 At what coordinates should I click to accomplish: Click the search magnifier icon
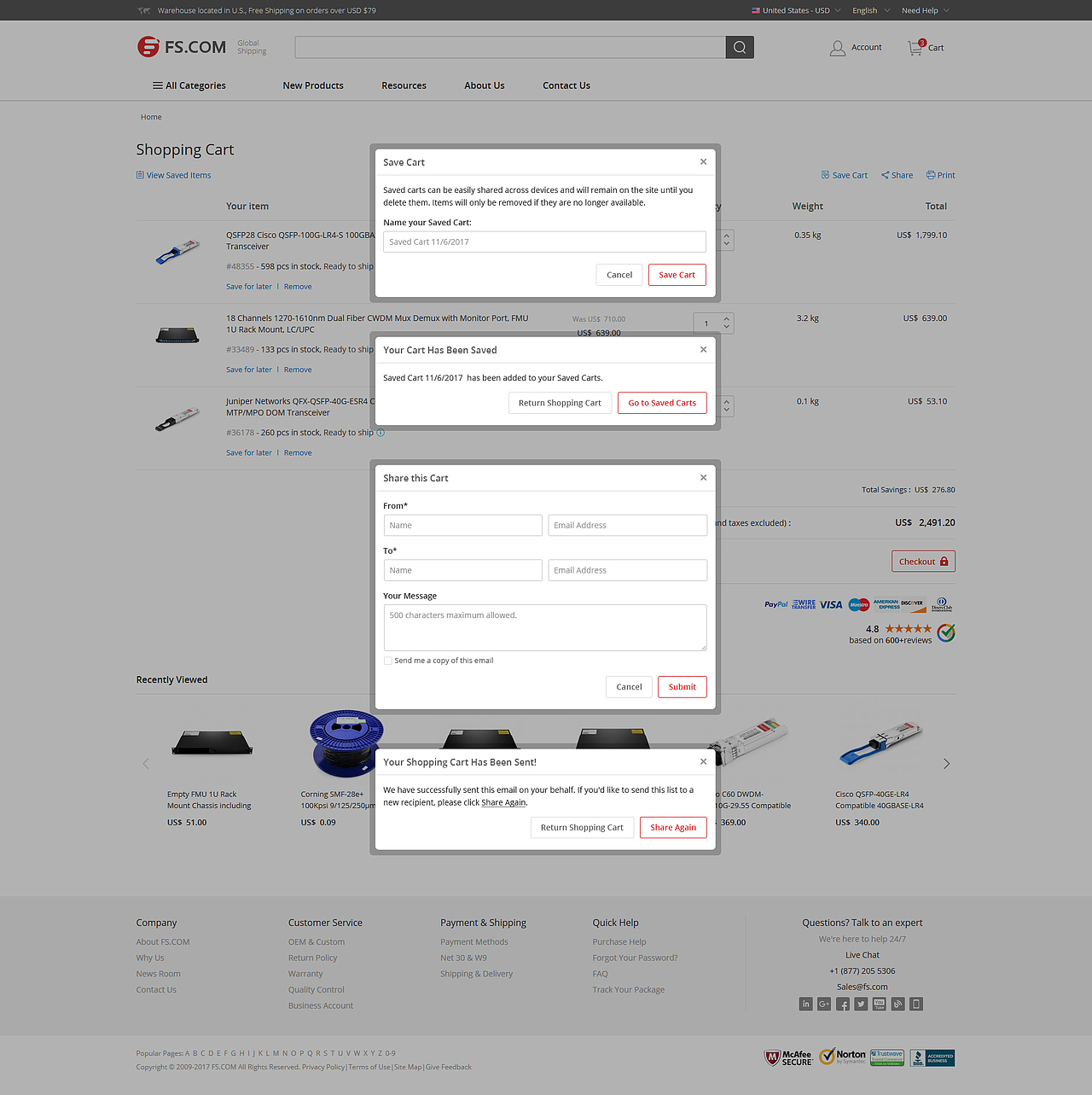pyautogui.click(x=740, y=48)
